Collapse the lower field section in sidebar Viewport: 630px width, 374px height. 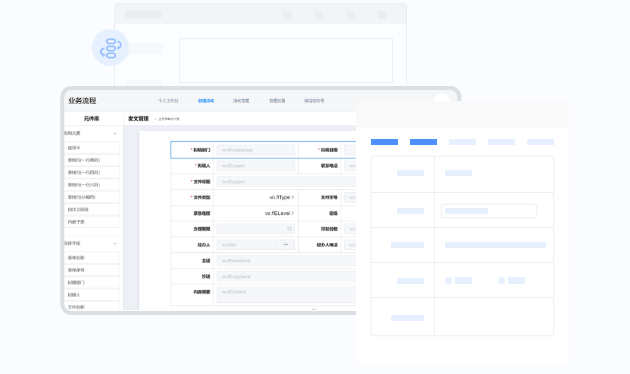tap(115, 243)
